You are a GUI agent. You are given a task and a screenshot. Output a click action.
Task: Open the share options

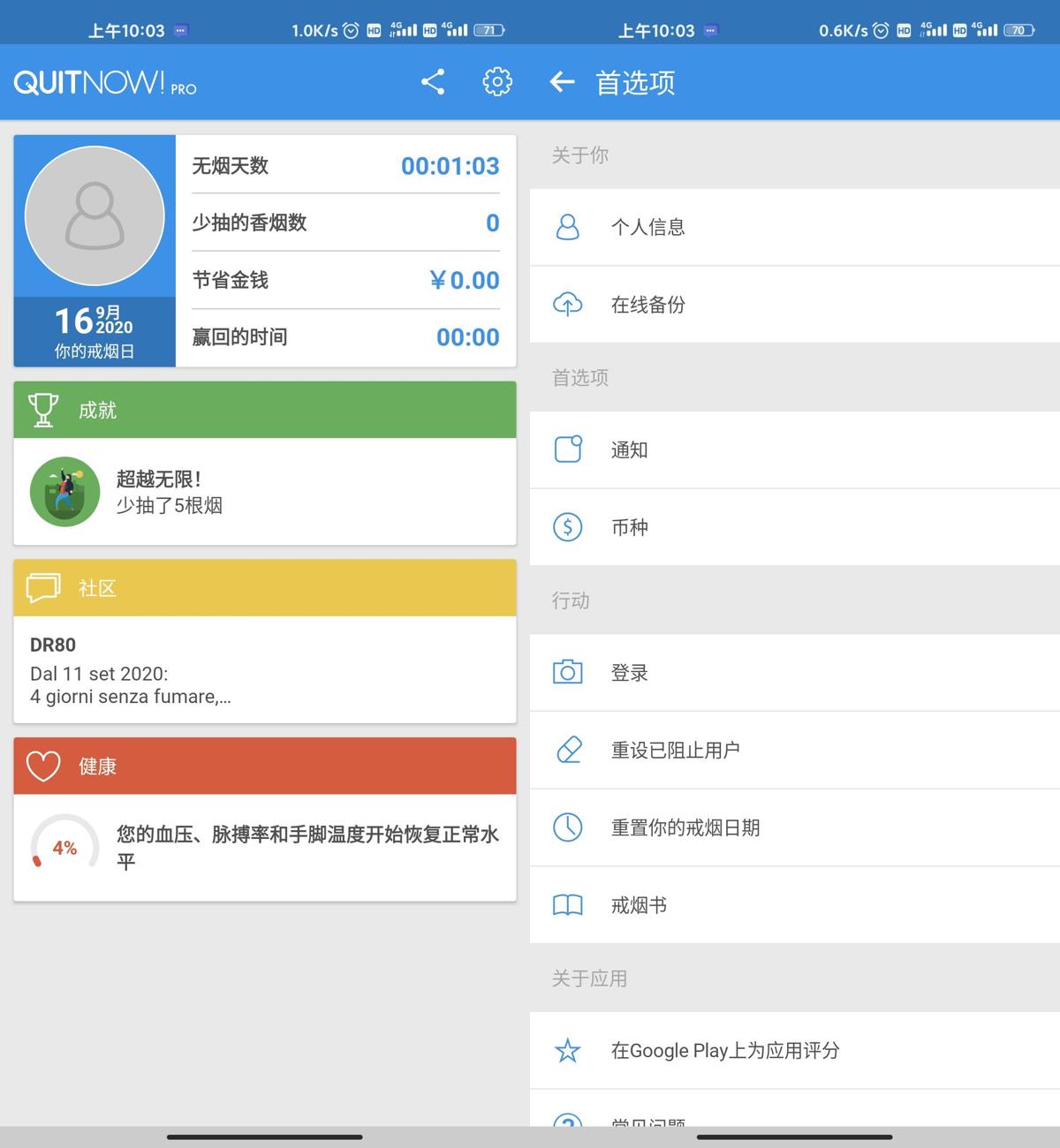[433, 81]
